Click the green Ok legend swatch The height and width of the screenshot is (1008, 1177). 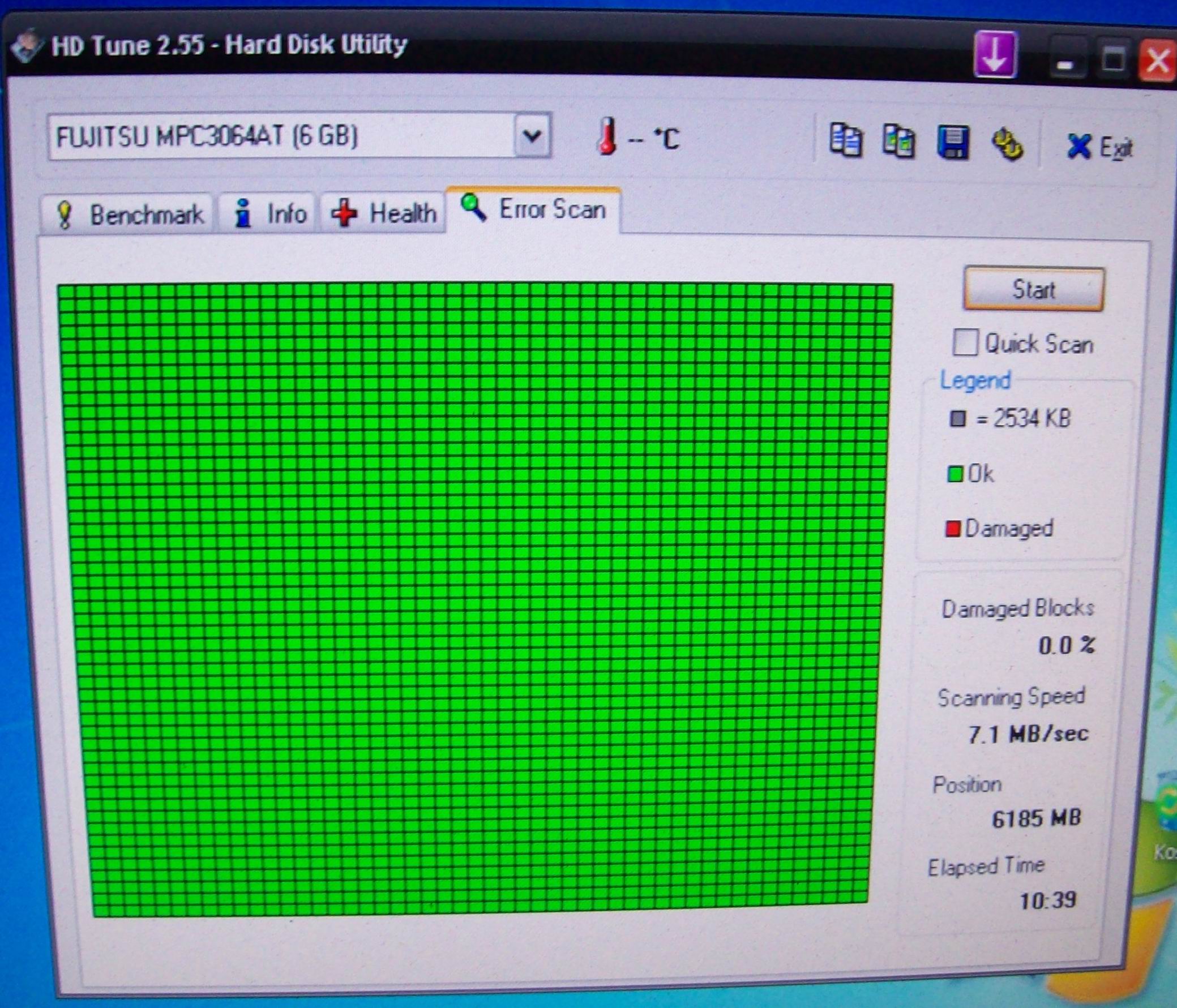tap(955, 474)
